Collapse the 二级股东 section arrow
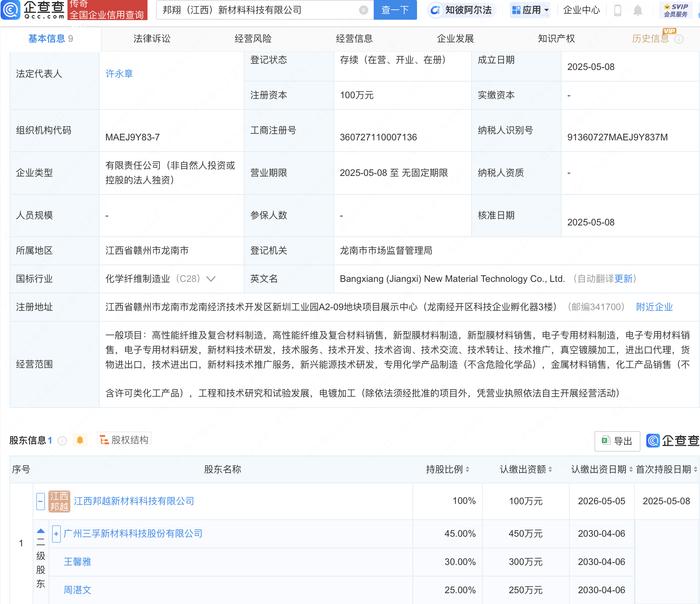This screenshot has width=700, height=604. 41,531
